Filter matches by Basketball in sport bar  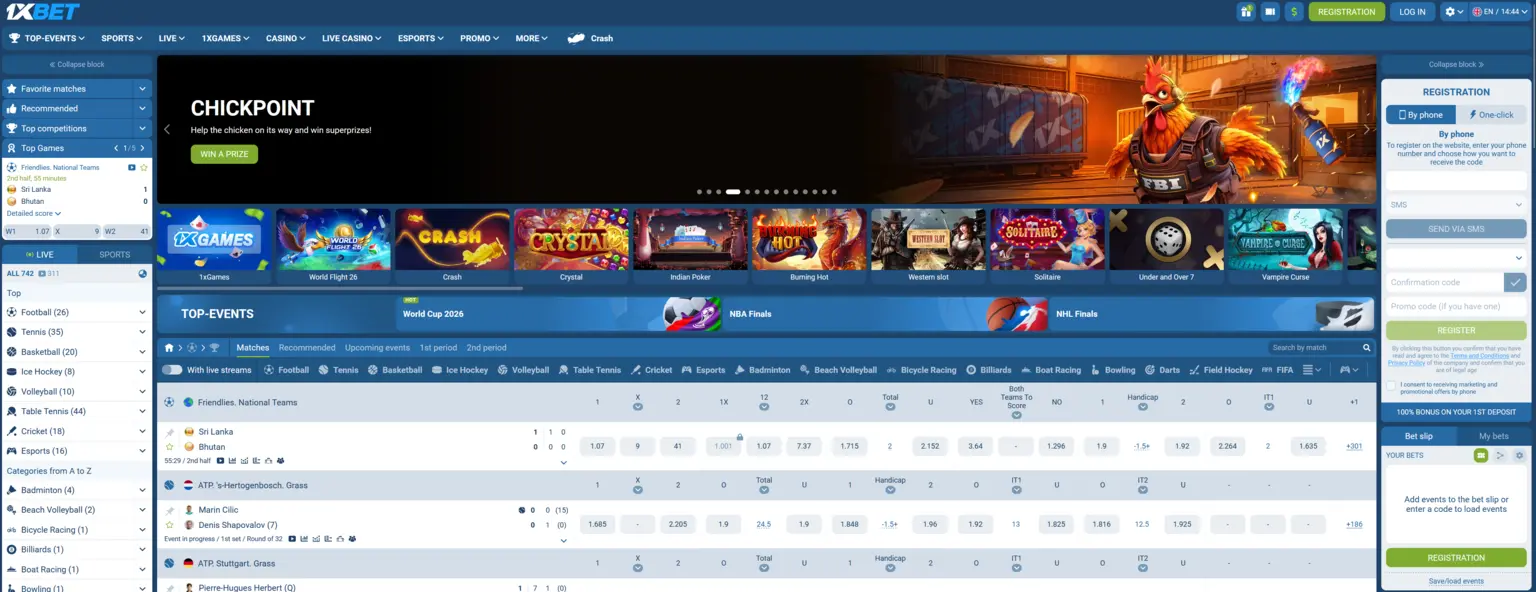[x=395, y=370]
